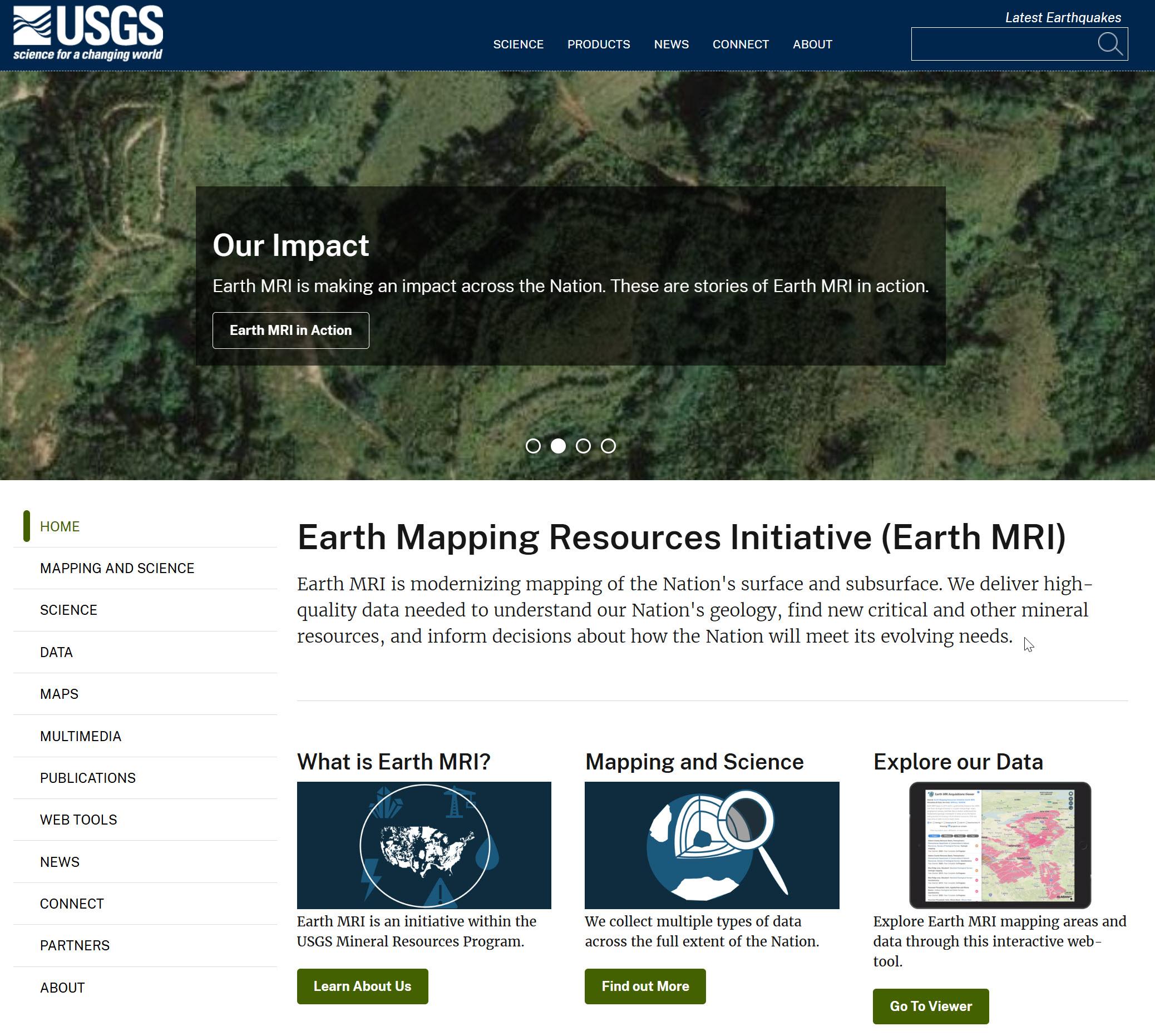1155x1036 pixels.
Task: Open Web Tools in the sidebar
Action: 78,820
